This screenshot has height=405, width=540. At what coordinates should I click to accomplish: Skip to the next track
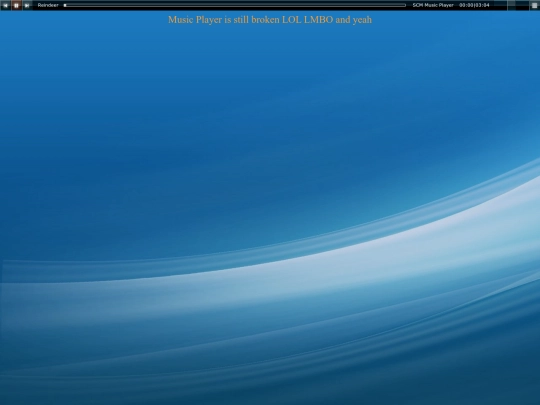pyautogui.click(x=27, y=5)
